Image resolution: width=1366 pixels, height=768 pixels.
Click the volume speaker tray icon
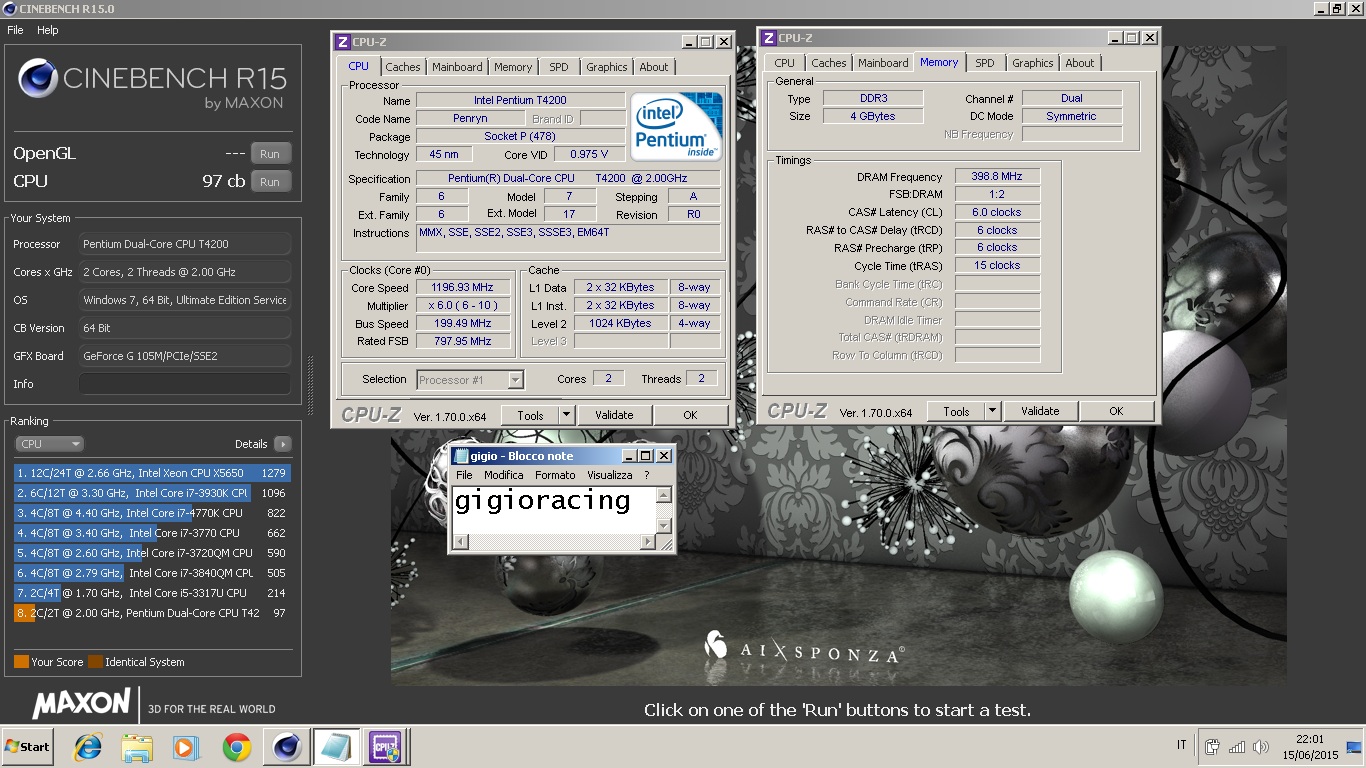click(1260, 747)
